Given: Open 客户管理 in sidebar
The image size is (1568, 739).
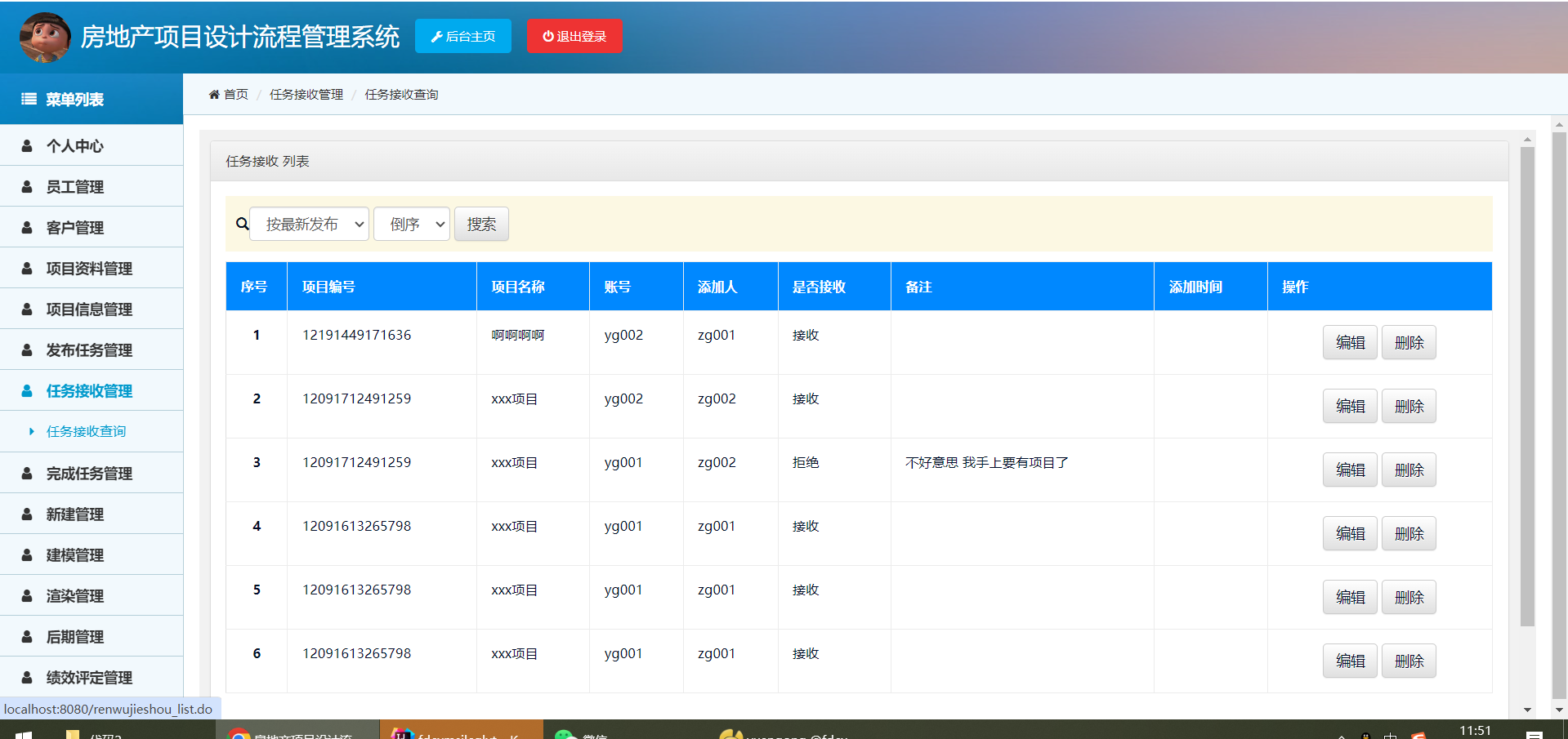Looking at the screenshot, I should [92, 227].
